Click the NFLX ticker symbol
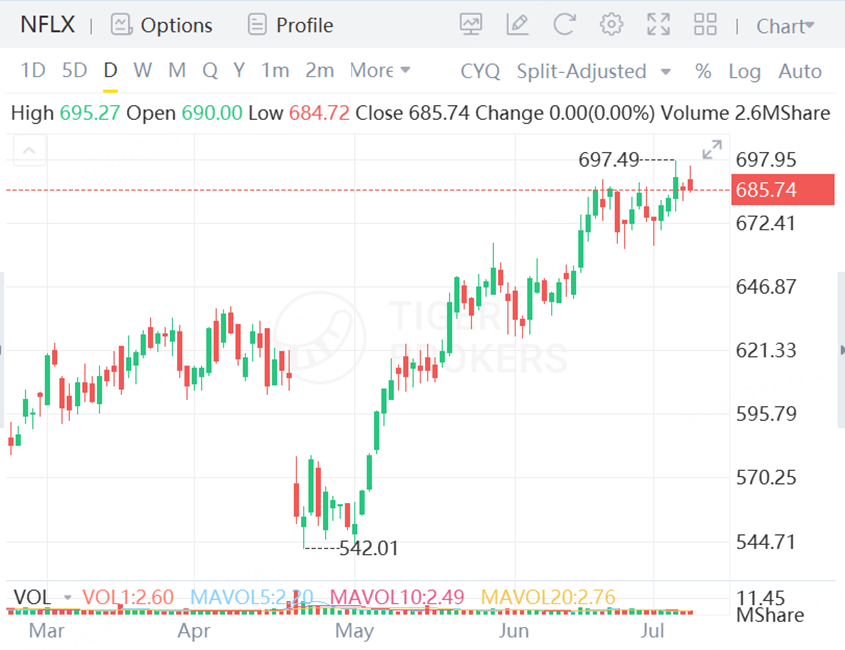 pos(47,25)
